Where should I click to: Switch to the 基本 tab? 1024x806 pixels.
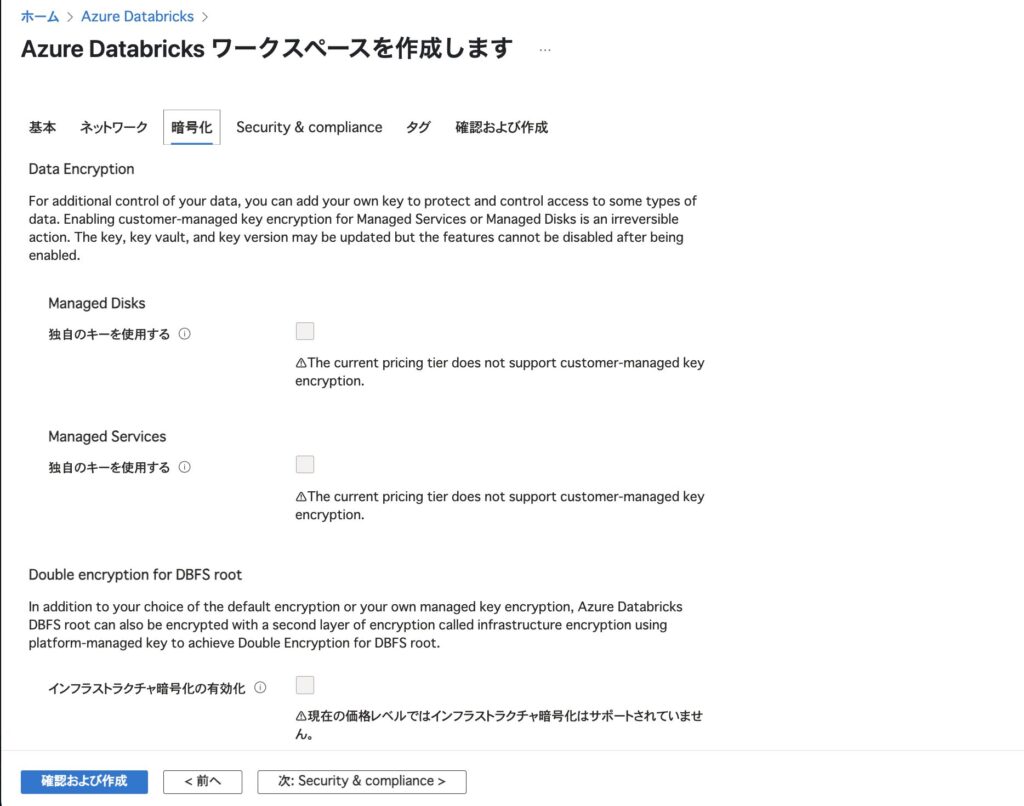pyautogui.click(x=42, y=127)
